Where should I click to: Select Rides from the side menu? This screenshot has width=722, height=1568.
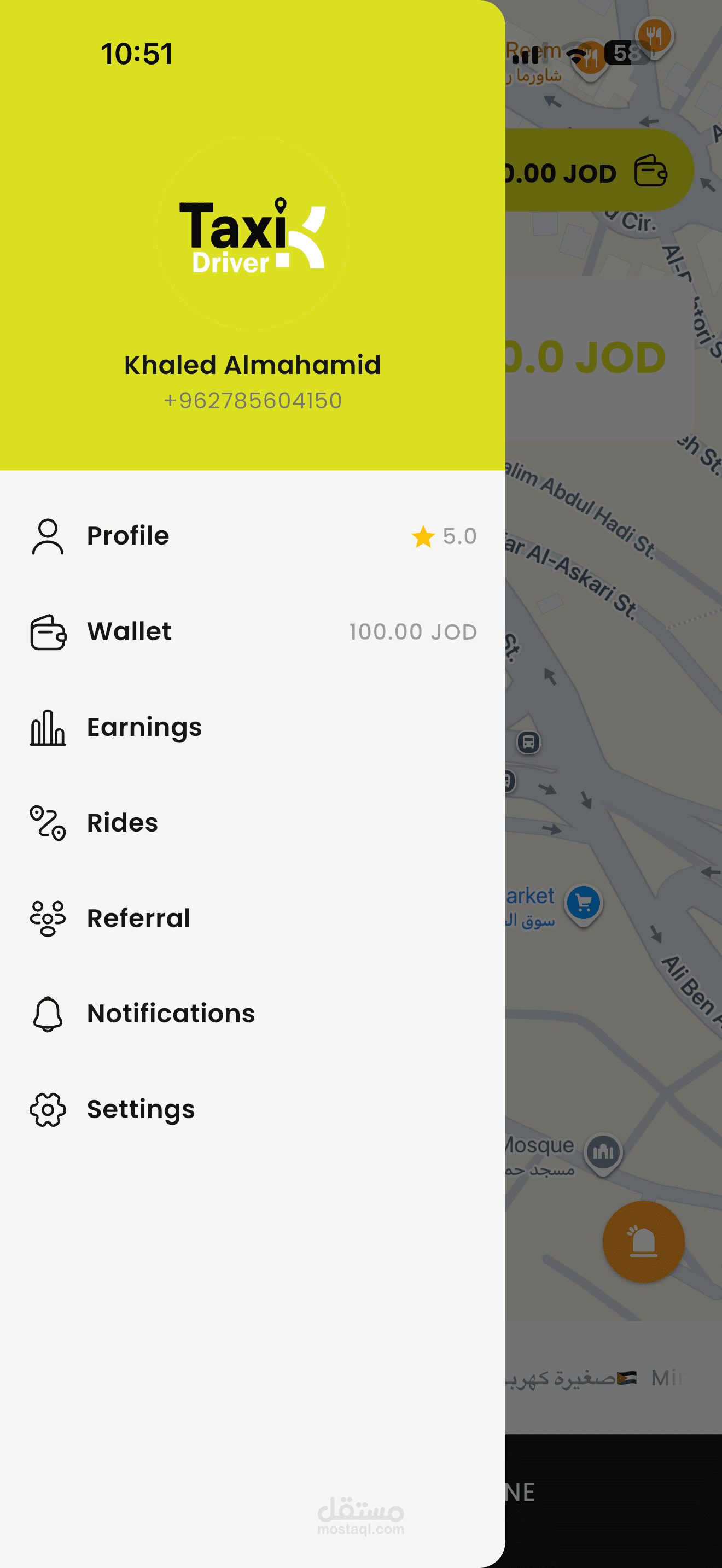pos(123,822)
